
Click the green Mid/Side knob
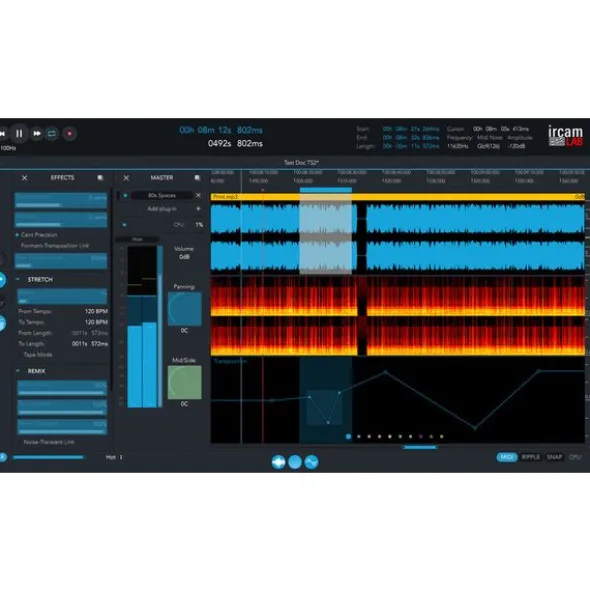point(184,382)
